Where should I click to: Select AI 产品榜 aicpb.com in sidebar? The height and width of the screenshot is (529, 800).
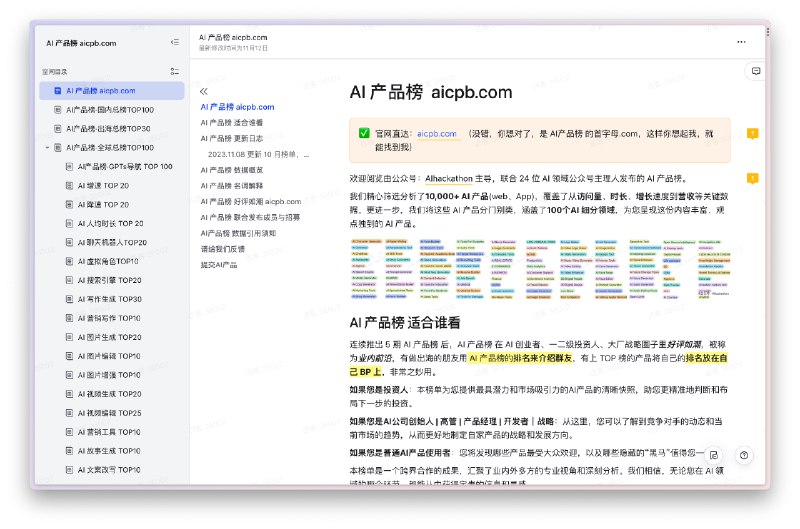click(x=112, y=91)
